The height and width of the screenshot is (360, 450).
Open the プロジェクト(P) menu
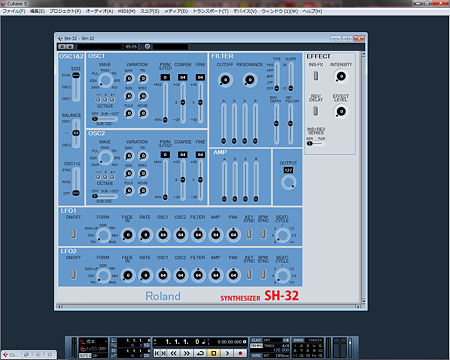65,11
